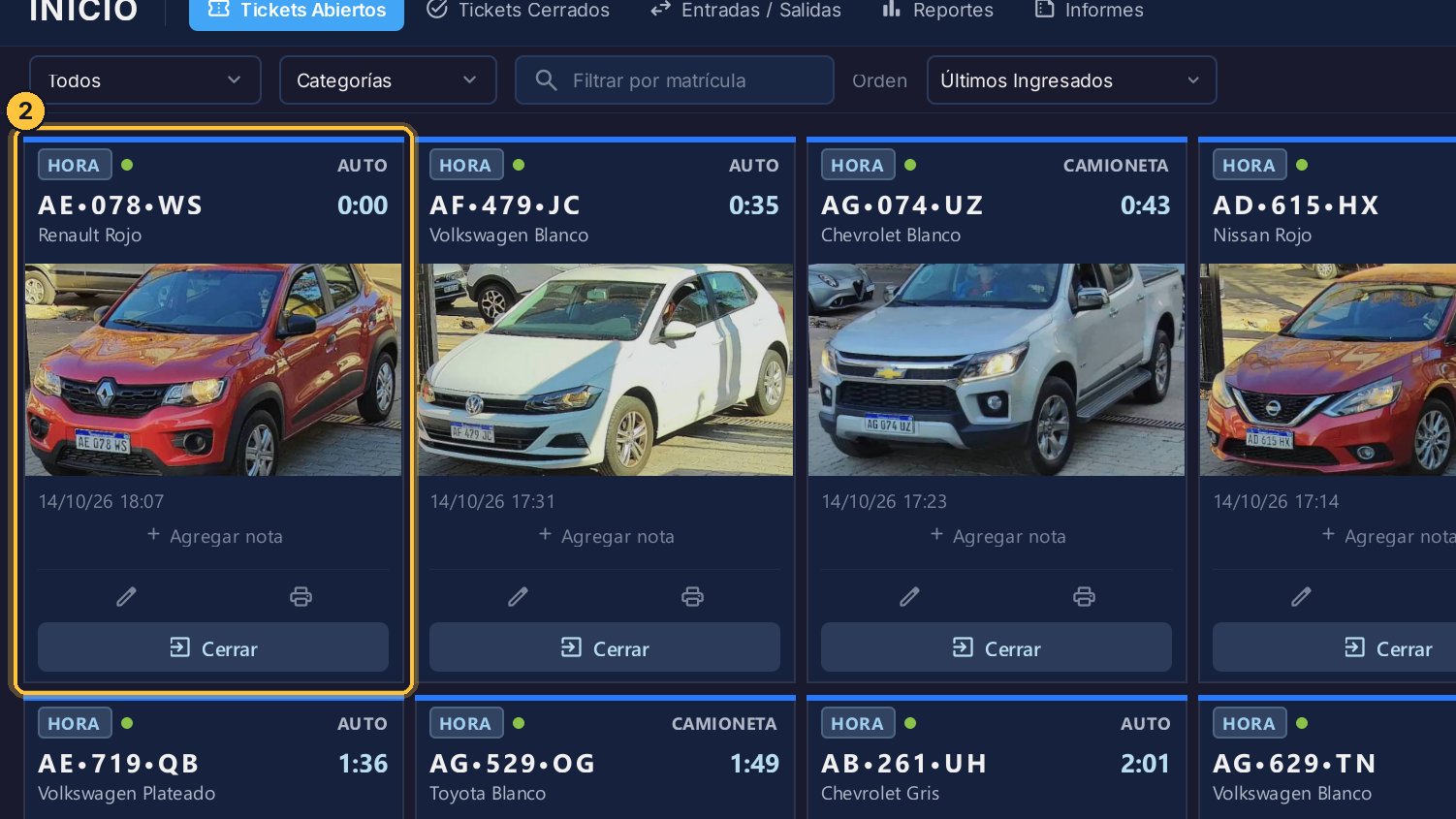Open the Reportes tab
The height and width of the screenshot is (819, 1456).
click(937, 11)
